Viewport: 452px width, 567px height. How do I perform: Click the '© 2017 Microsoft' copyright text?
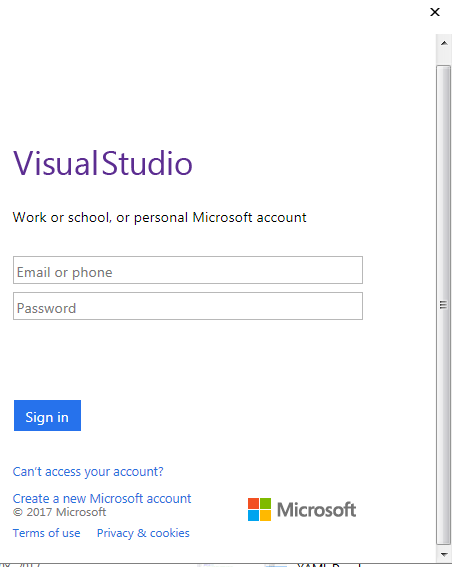pos(59,512)
